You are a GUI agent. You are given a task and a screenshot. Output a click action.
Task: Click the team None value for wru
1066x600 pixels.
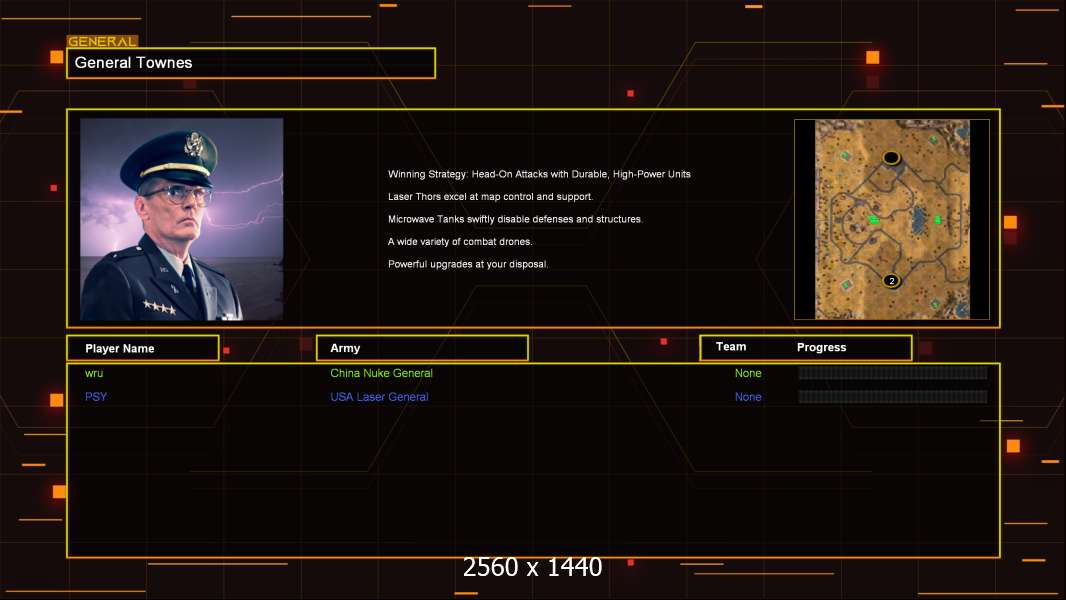coord(748,373)
